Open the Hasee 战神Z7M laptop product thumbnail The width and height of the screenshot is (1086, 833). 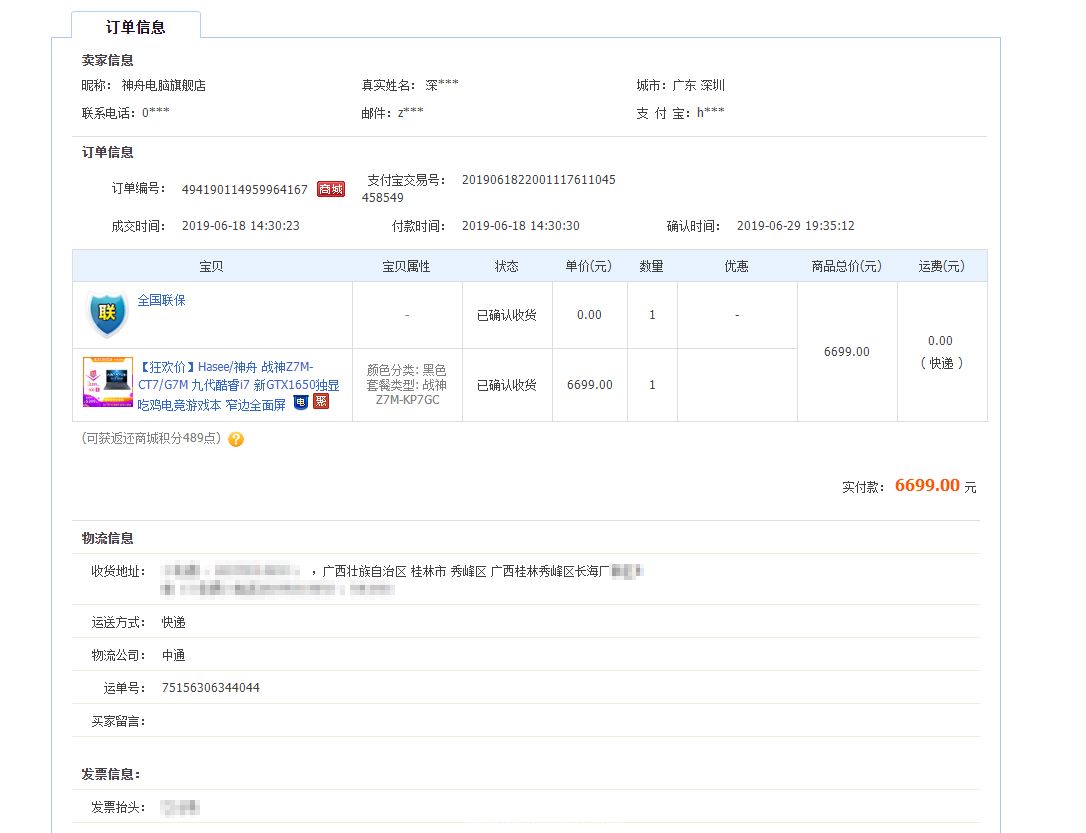(x=107, y=382)
